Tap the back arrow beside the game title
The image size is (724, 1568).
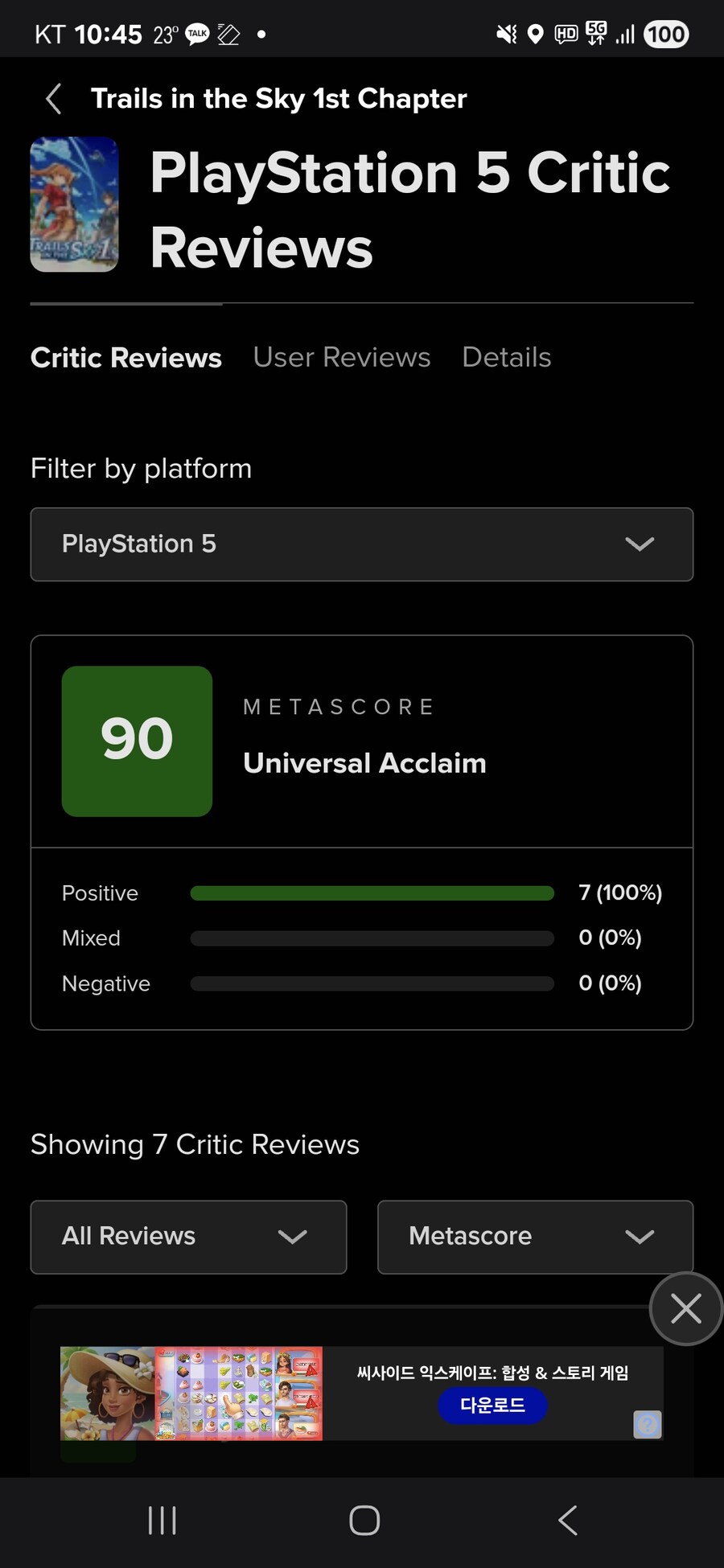point(54,99)
